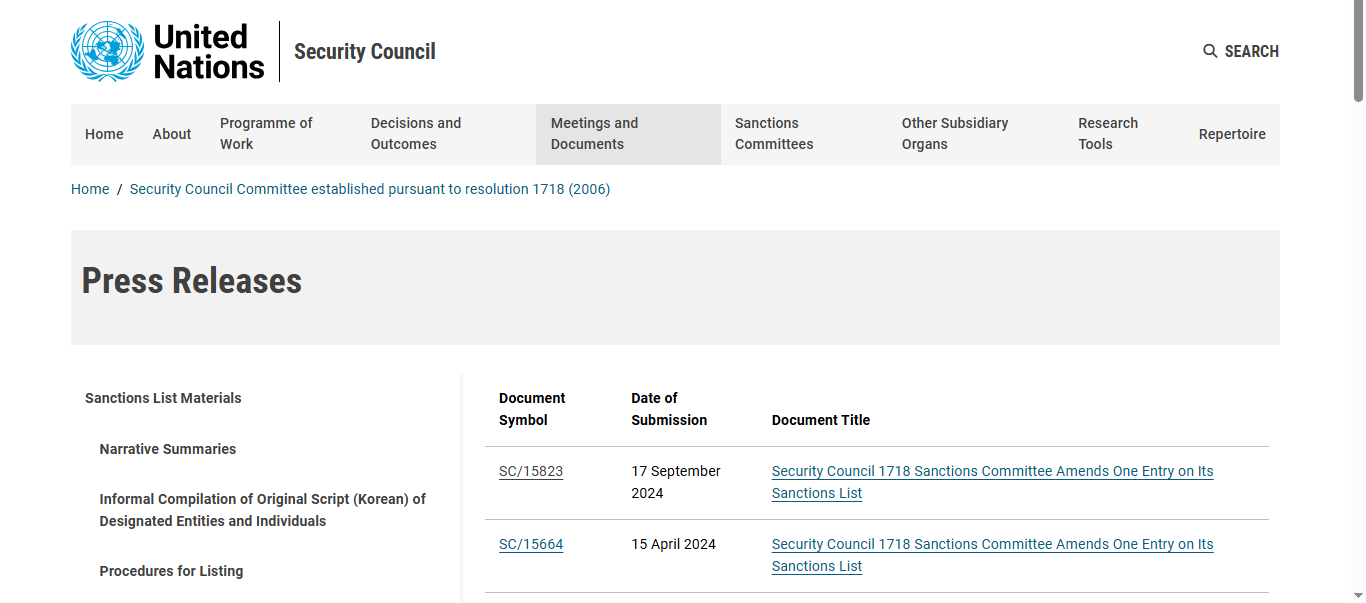The width and height of the screenshot is (1366, 603).
Task: Open the Sanctions Committees menu
Action: (x=804, y=134)
